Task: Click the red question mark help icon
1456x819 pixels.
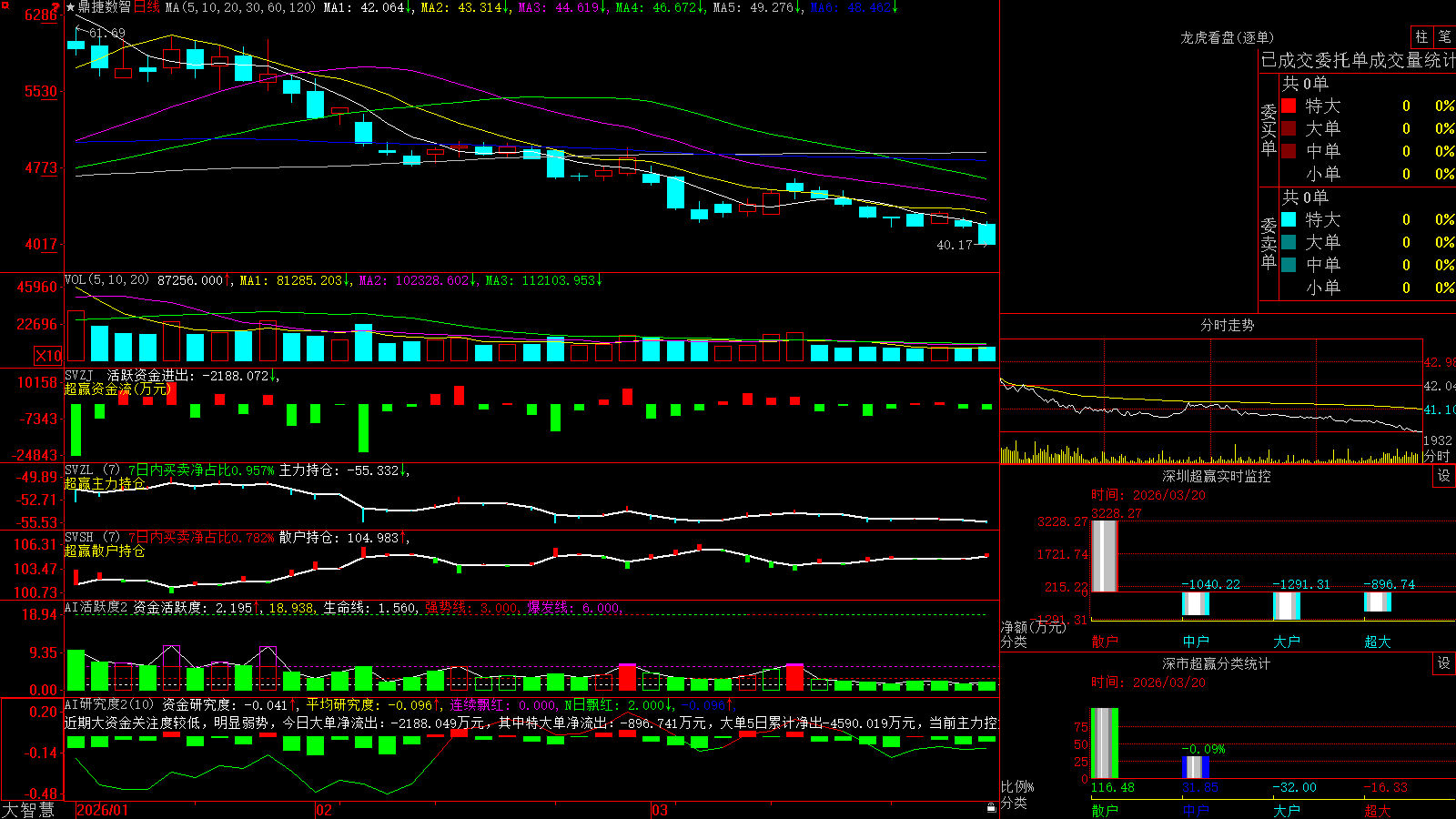Action: click(x=56, y=6)
